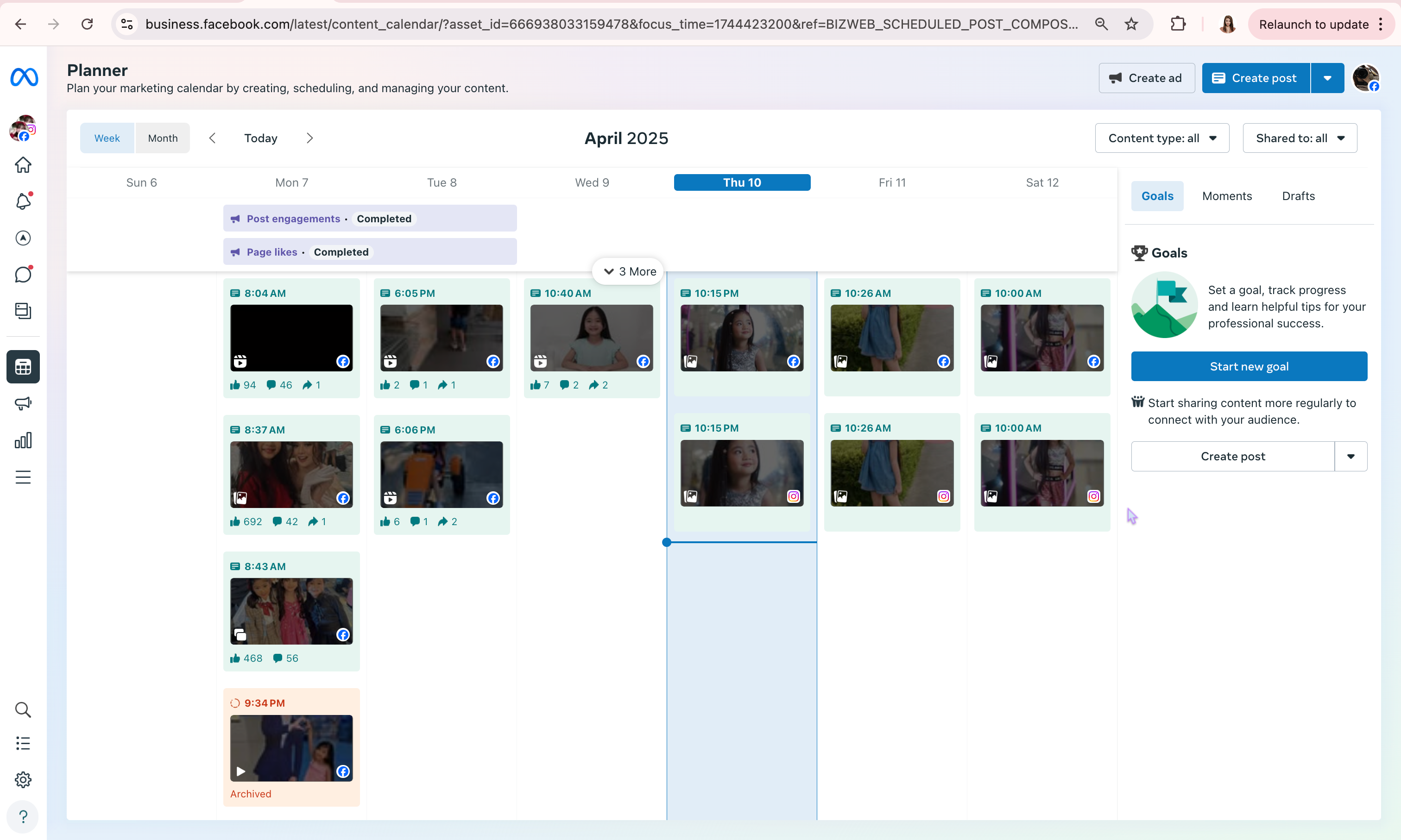The height and width of the screenshot is (840, 1401).
Task: Click the browser address bar URL
Action: click(x=611, y=24)
